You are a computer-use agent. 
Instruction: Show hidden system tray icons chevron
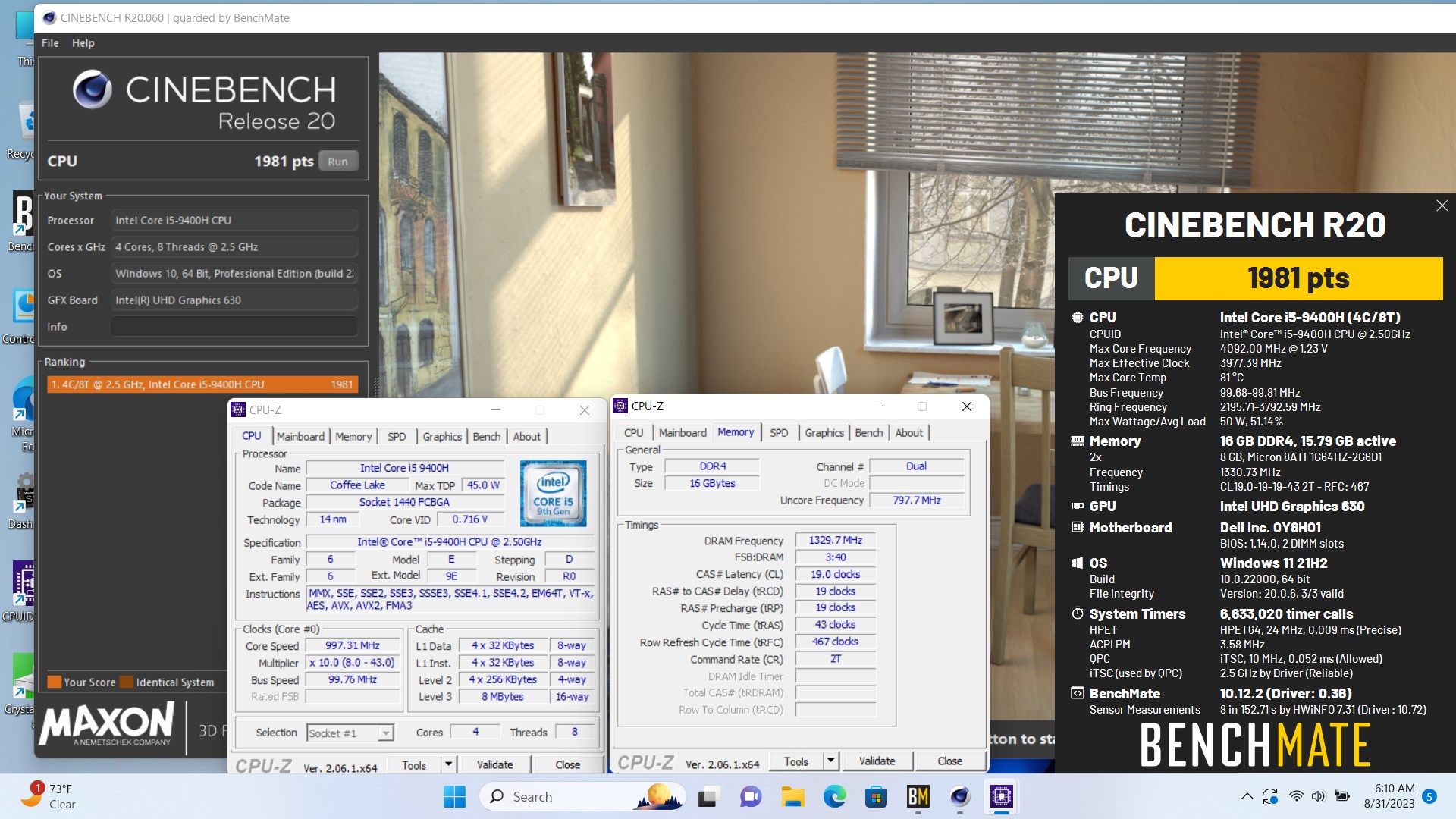pyautogui.click(x=1246, y=796)
